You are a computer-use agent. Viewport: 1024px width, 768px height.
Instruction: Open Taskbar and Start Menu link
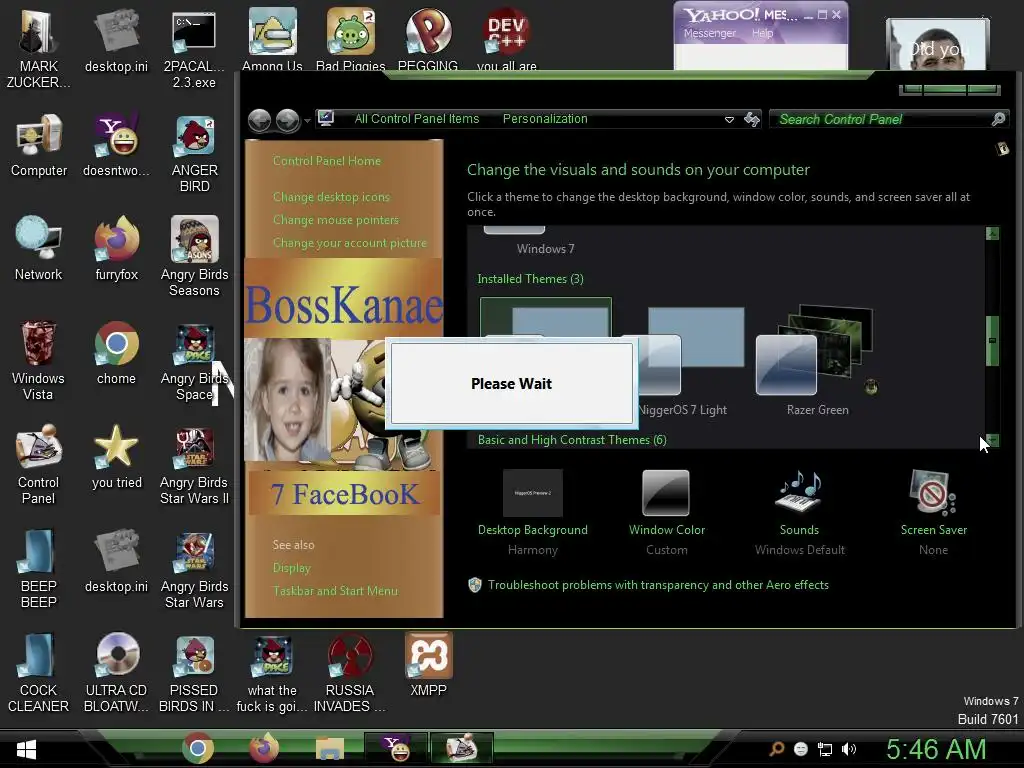335,590
